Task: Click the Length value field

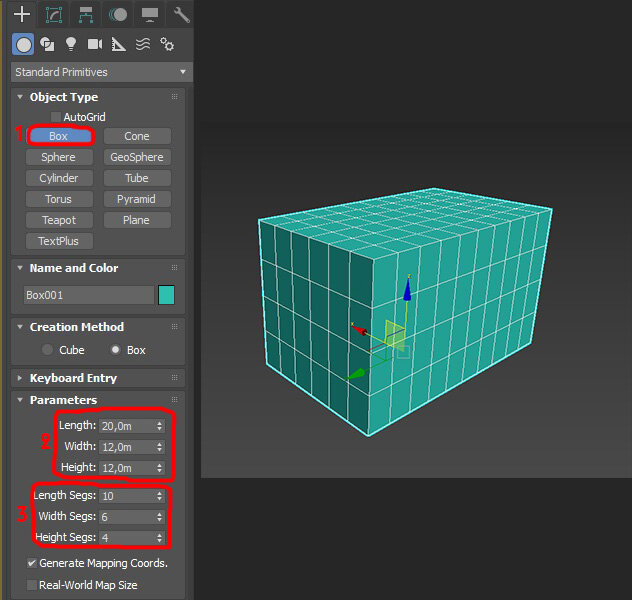Action: 127,426
